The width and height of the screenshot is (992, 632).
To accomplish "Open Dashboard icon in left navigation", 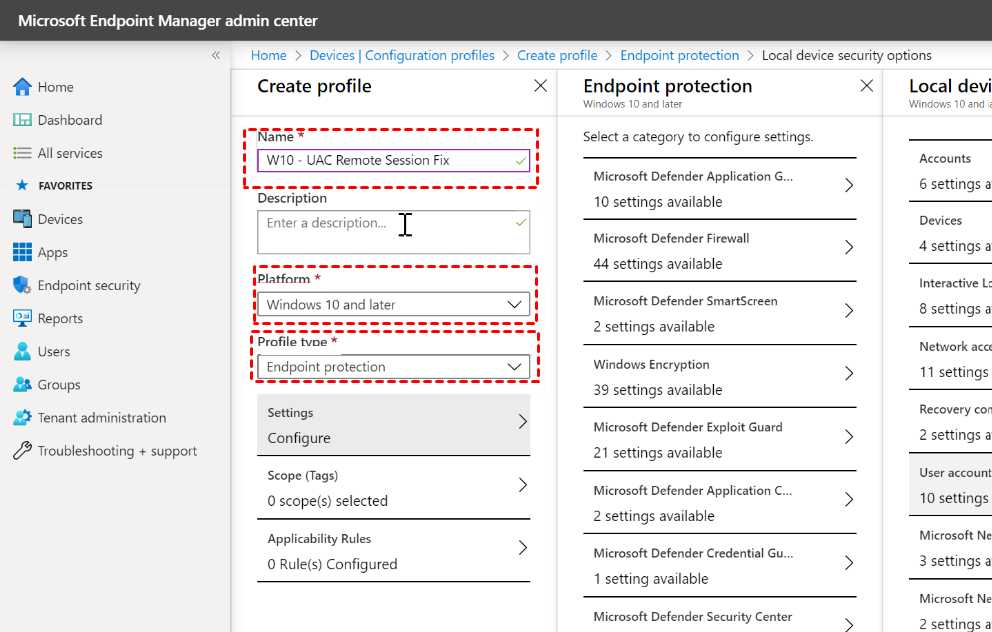I will (x=22, y=120).
